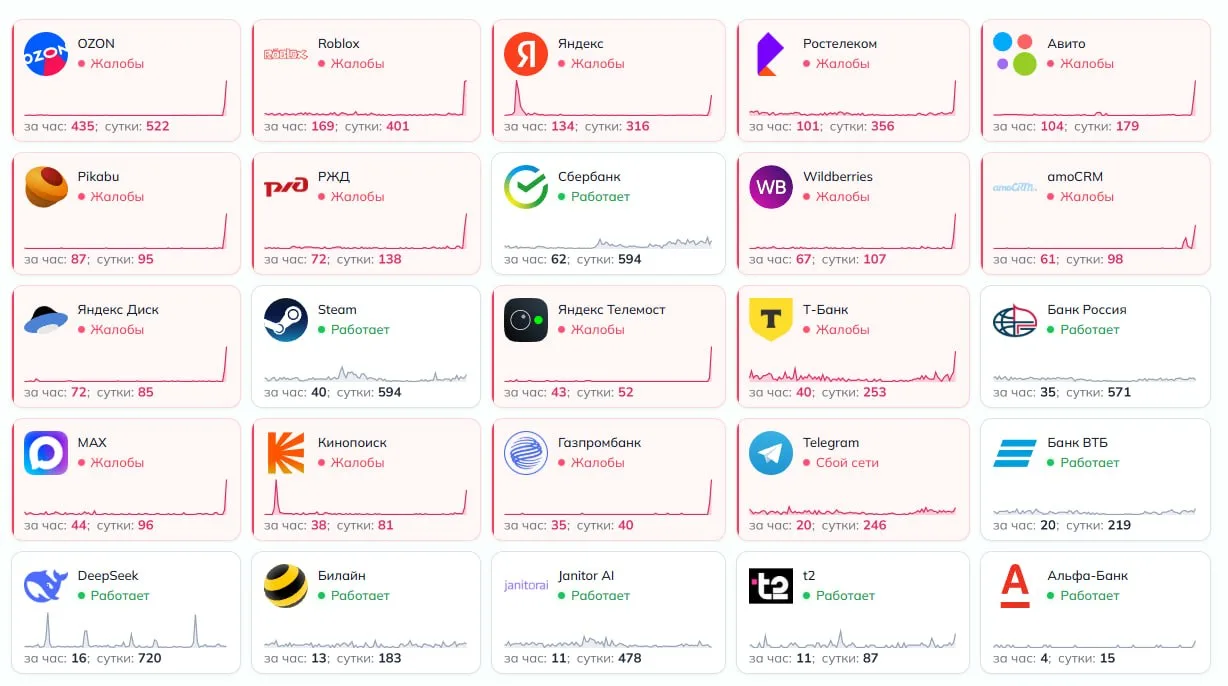
Task: Click the Ростелеком service name
Action: [840, 44]
